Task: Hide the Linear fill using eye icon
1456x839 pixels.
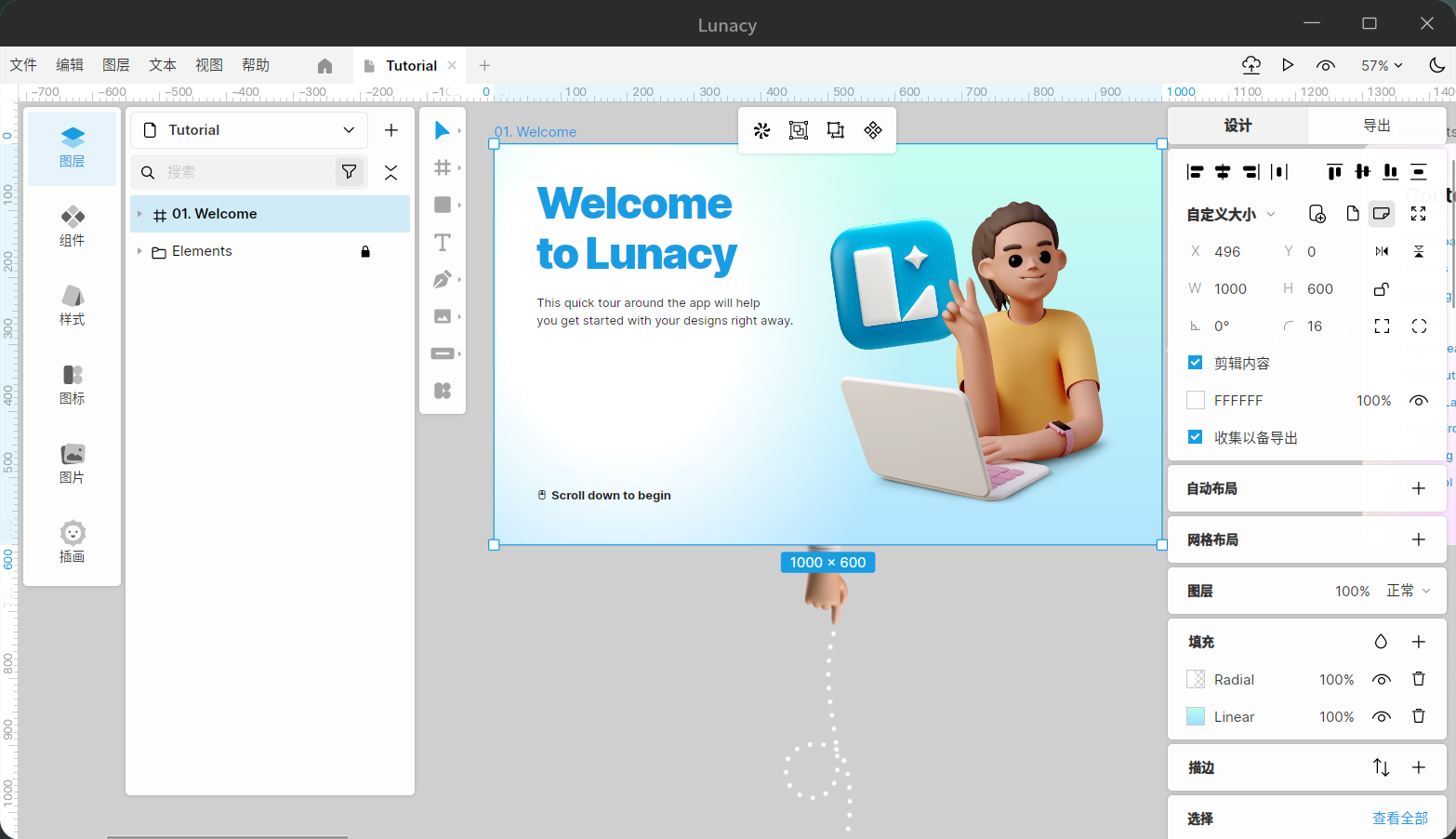Action: point(1382,716)
